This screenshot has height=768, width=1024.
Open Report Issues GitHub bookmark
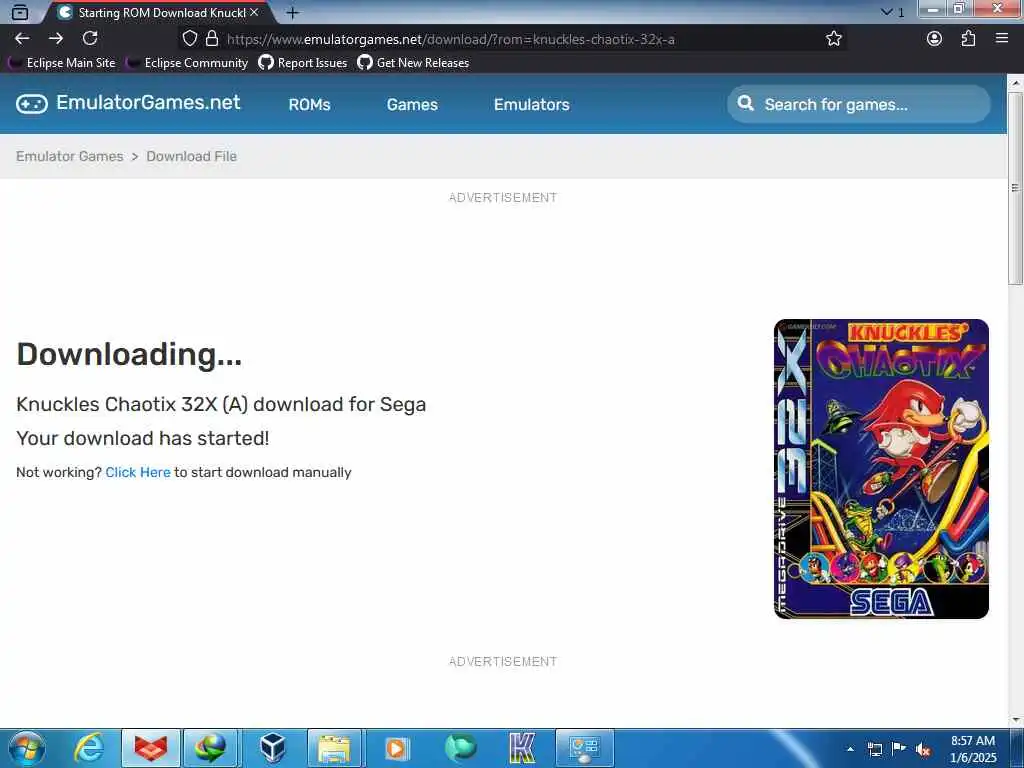pyautogui.click(x=302, y=63)
